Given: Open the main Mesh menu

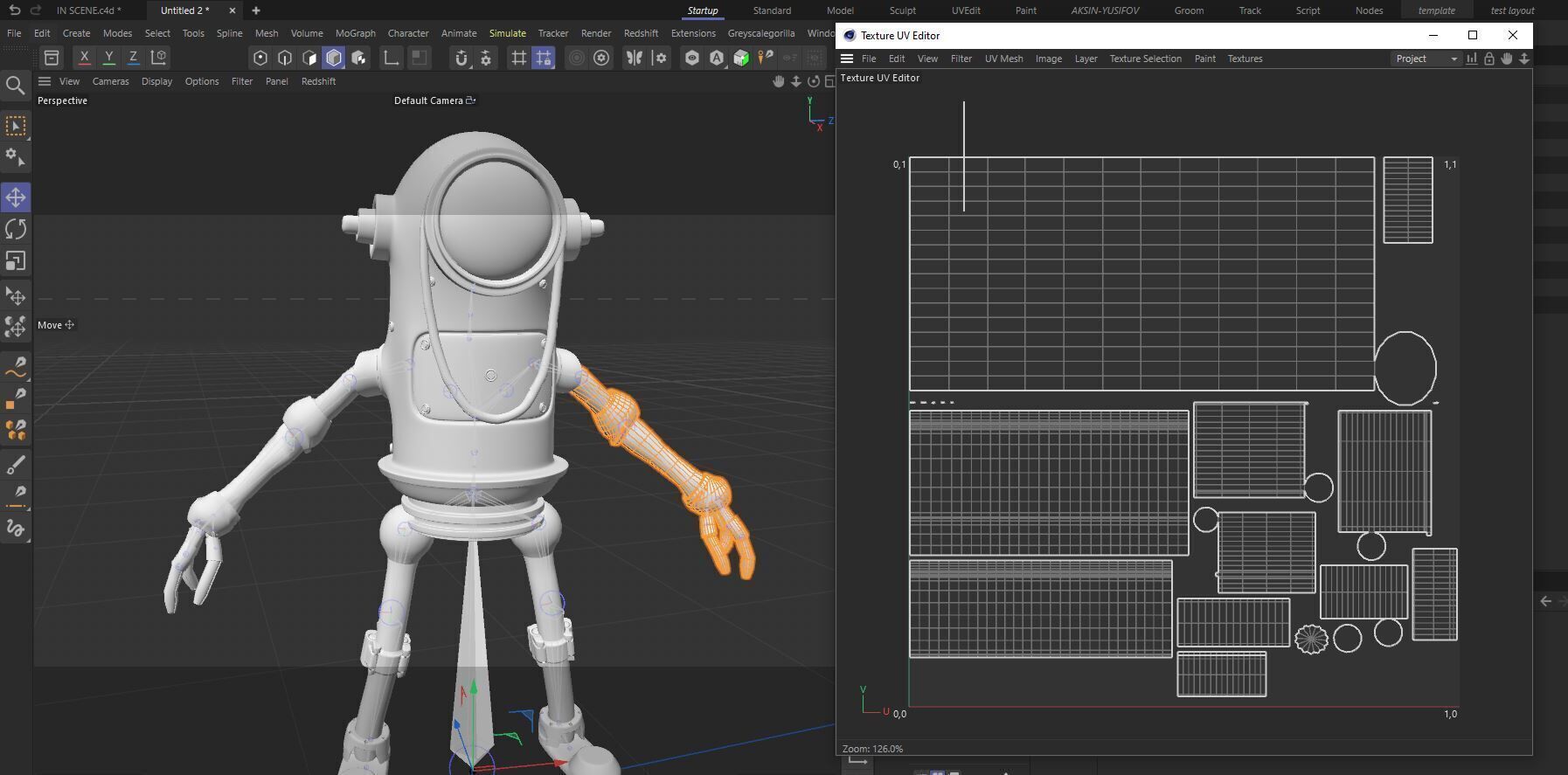Looking at the screenshot, I should 267,33.
